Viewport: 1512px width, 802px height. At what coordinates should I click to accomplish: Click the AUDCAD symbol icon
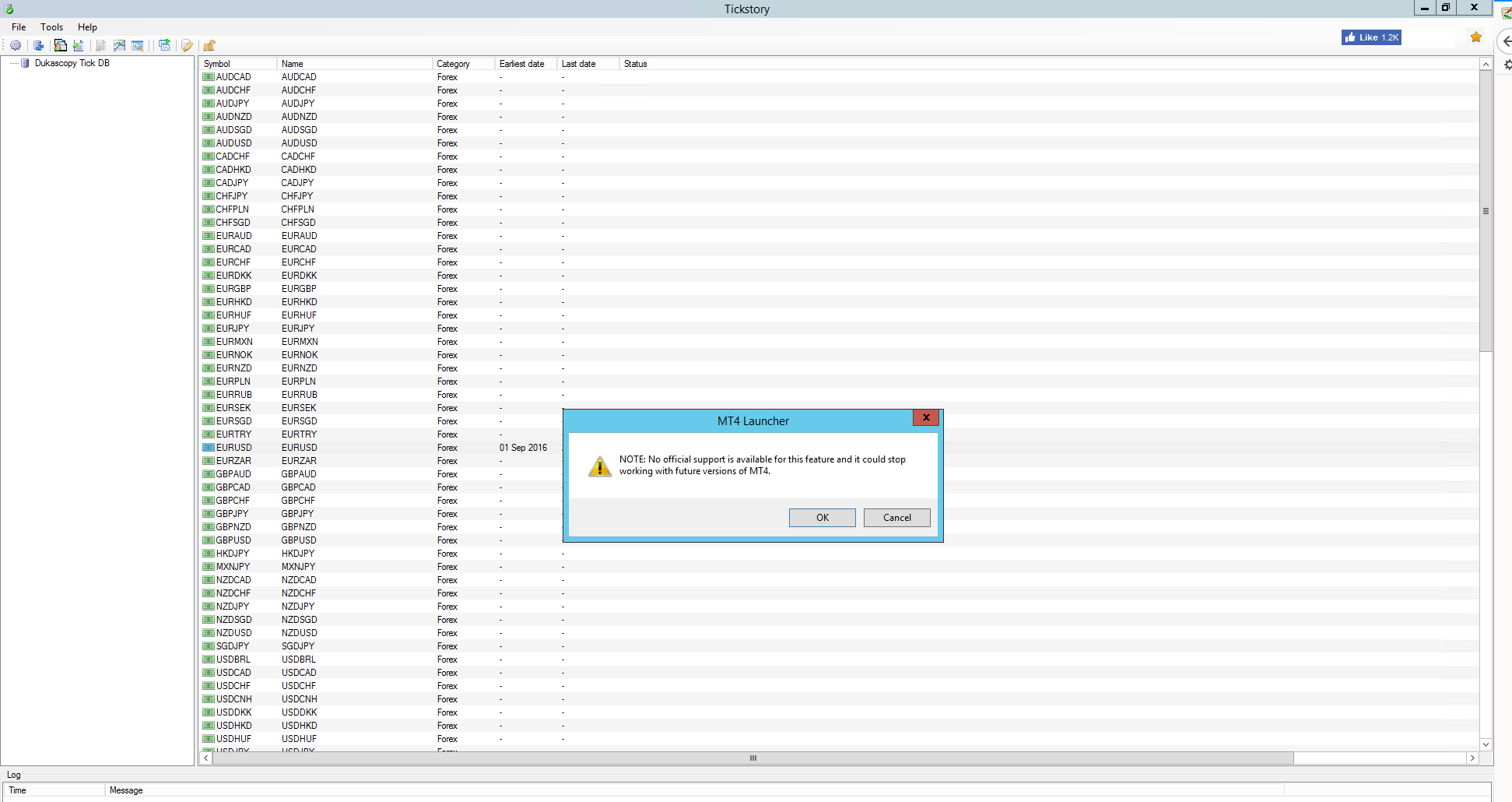point(209,77)
